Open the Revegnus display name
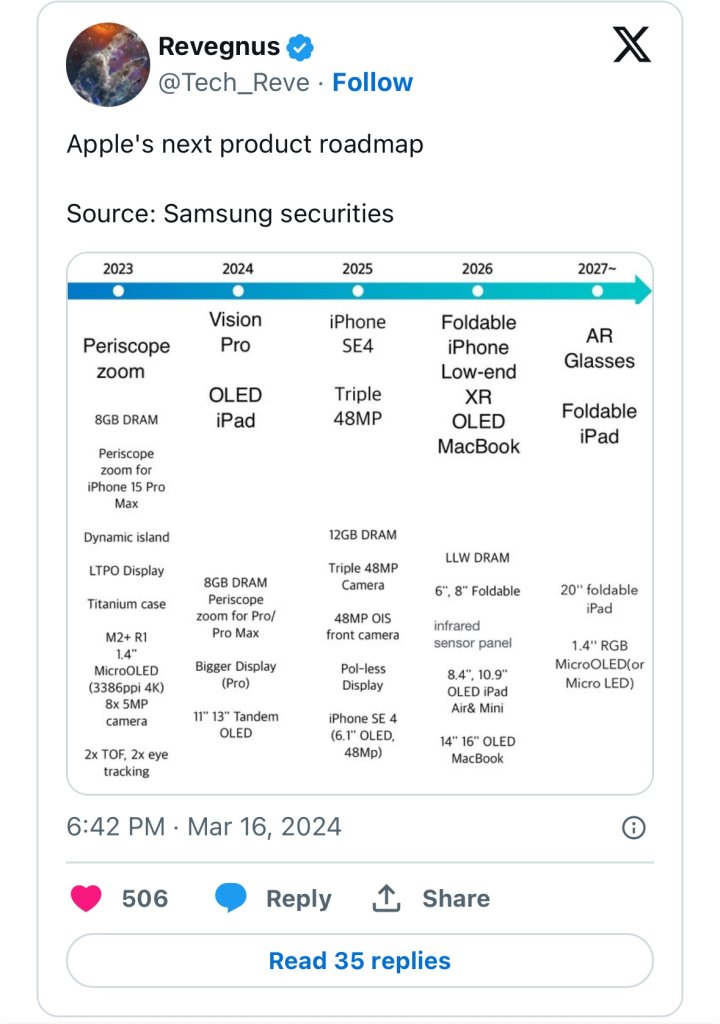 point(219,46)
